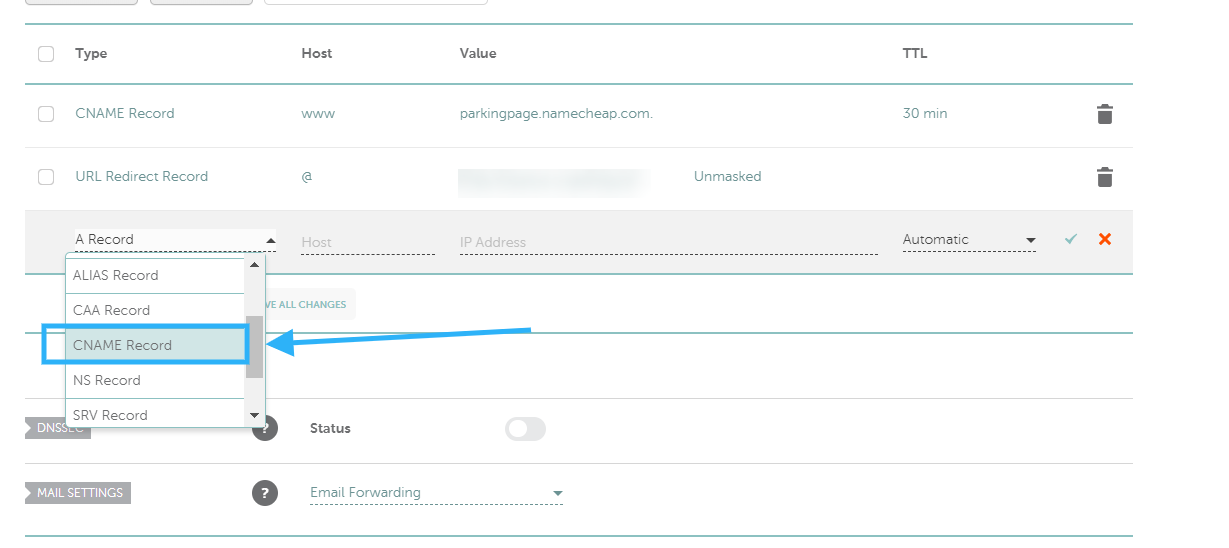Select CAA Record in the type list
The height and width of the screenshot is (548, 1229).
(146, 310)
